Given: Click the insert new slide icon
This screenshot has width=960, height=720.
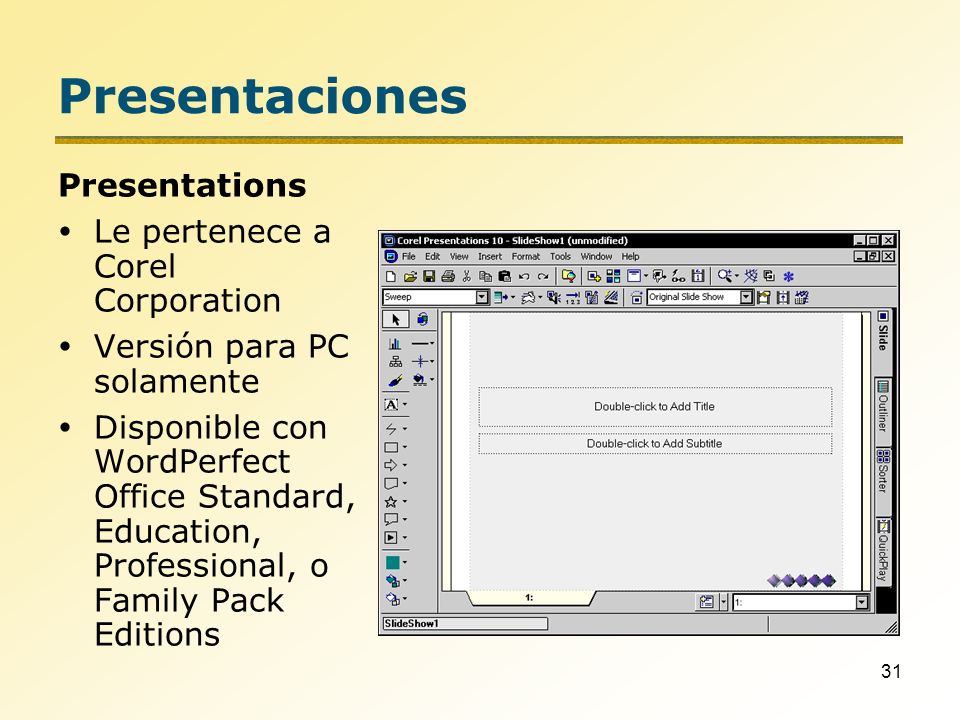Looking at the screenshot, I should point(594,276).
